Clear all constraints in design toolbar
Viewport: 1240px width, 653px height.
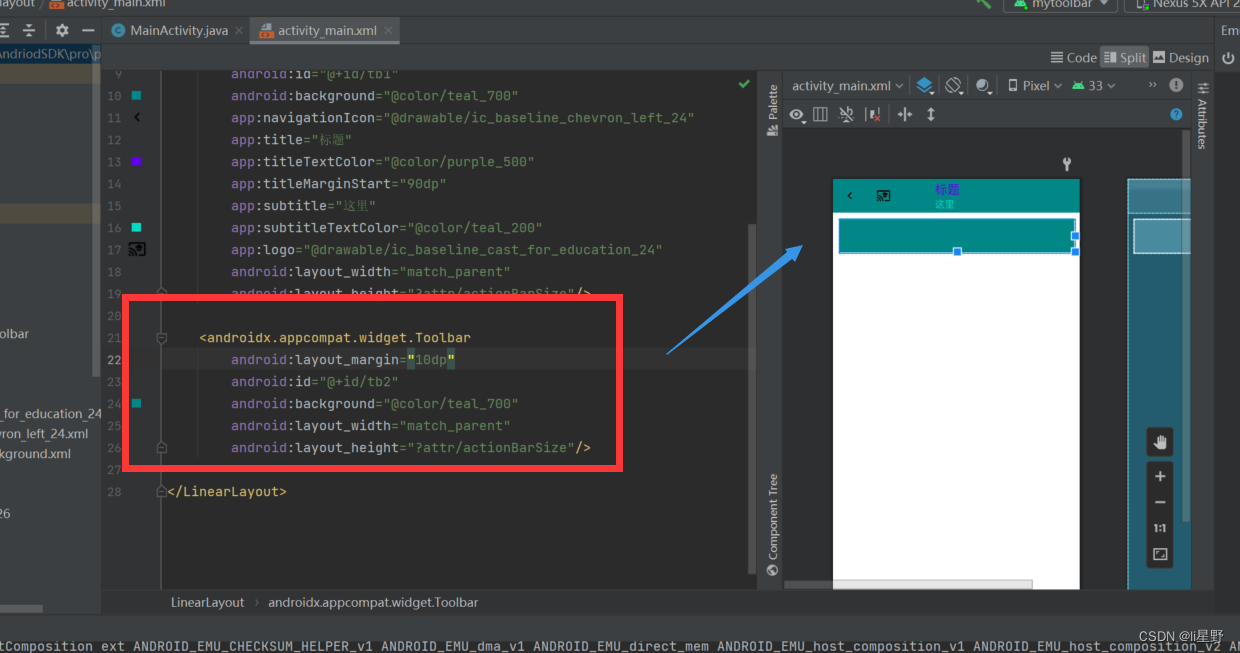(873, 115)
